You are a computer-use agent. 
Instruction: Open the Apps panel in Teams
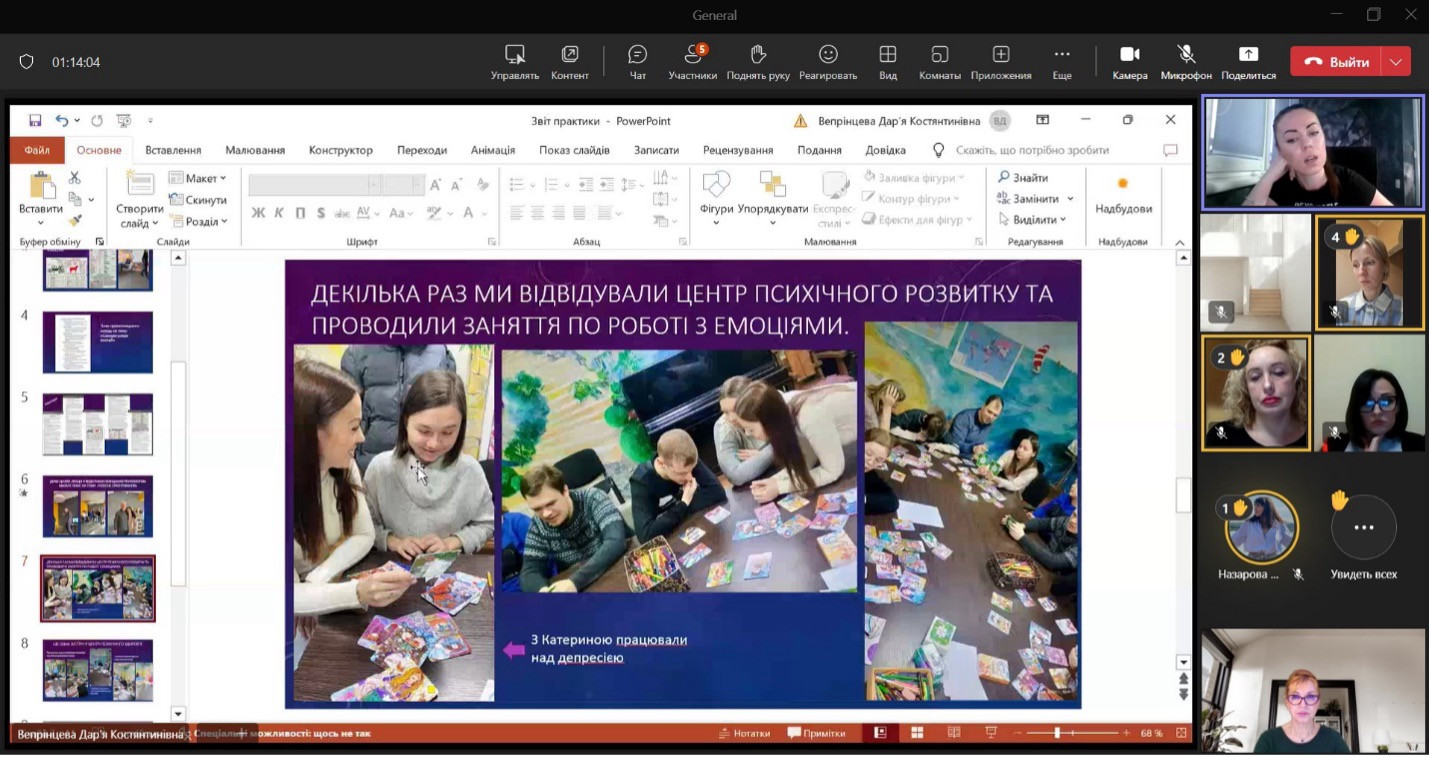coord(1000,61)
